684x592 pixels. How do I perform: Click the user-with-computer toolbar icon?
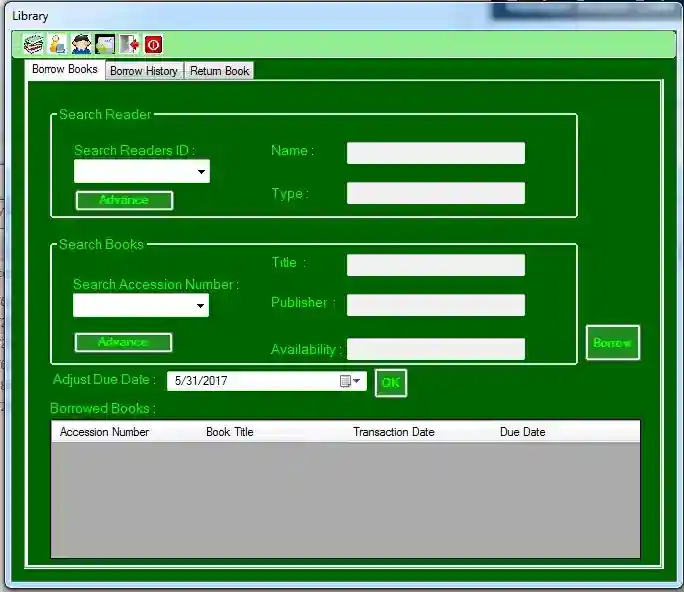point(58,44)
